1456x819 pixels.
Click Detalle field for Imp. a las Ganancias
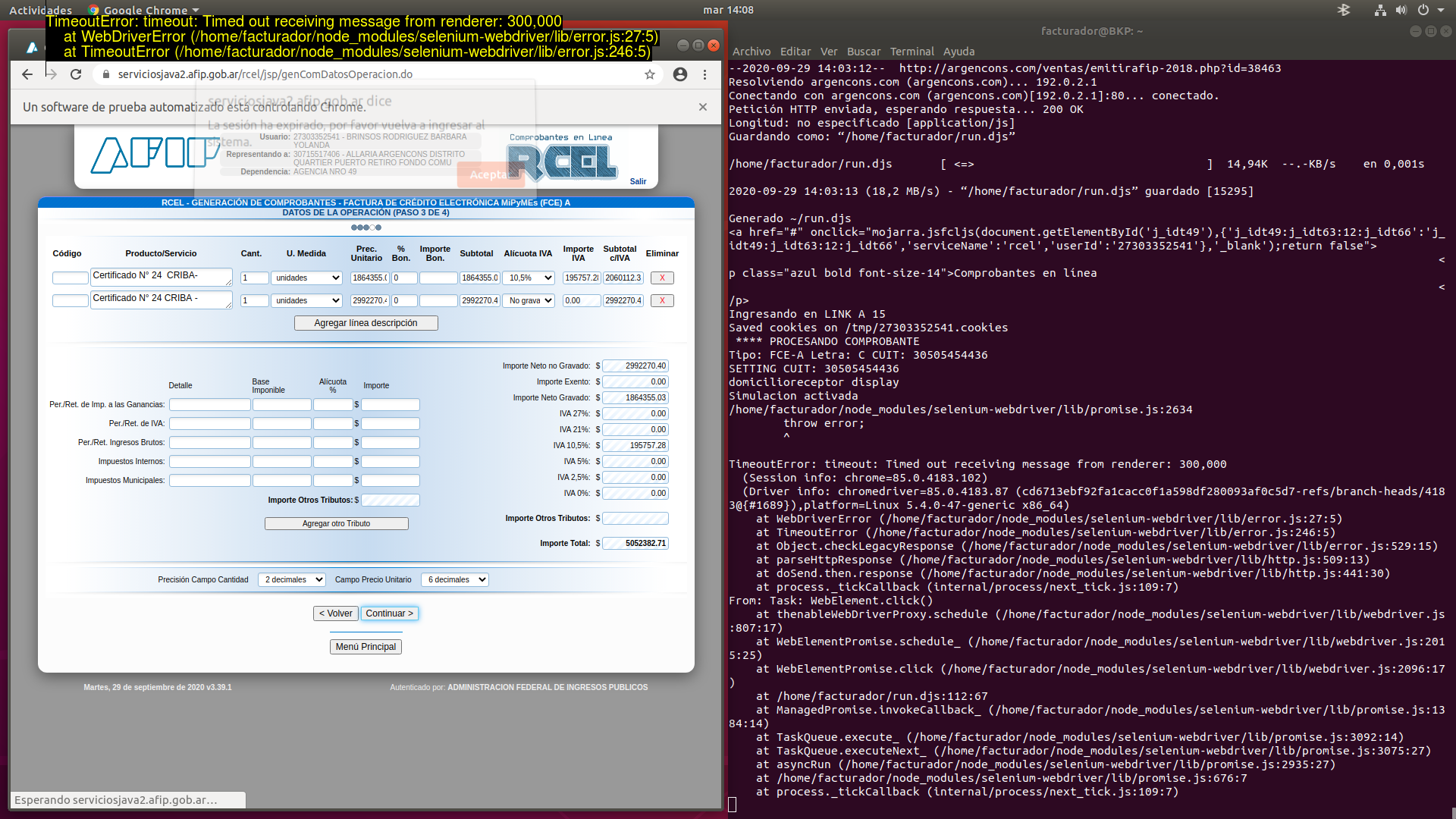click(209, 404)
